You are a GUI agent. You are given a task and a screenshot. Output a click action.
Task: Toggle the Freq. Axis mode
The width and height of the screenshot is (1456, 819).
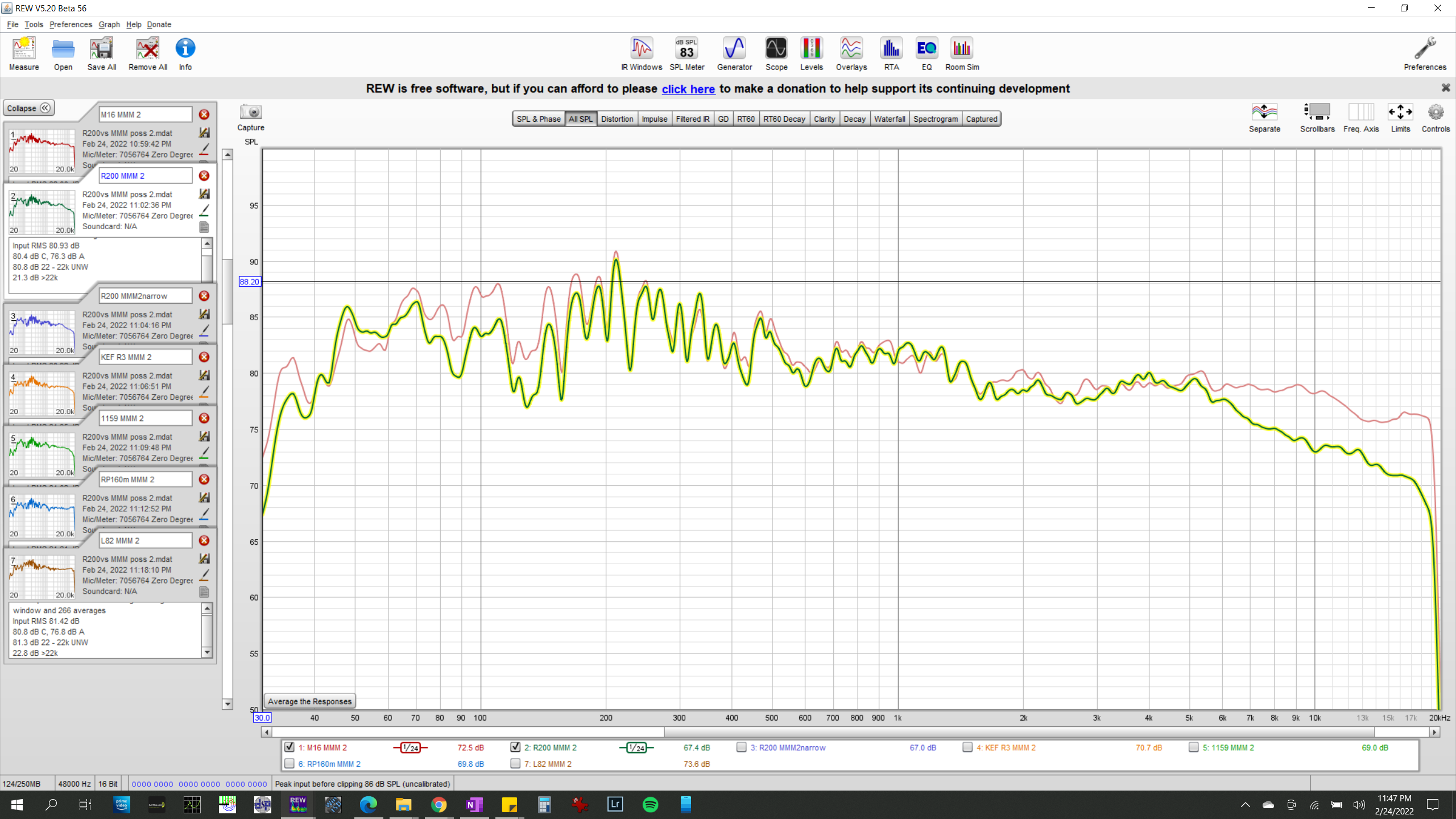1361,118
